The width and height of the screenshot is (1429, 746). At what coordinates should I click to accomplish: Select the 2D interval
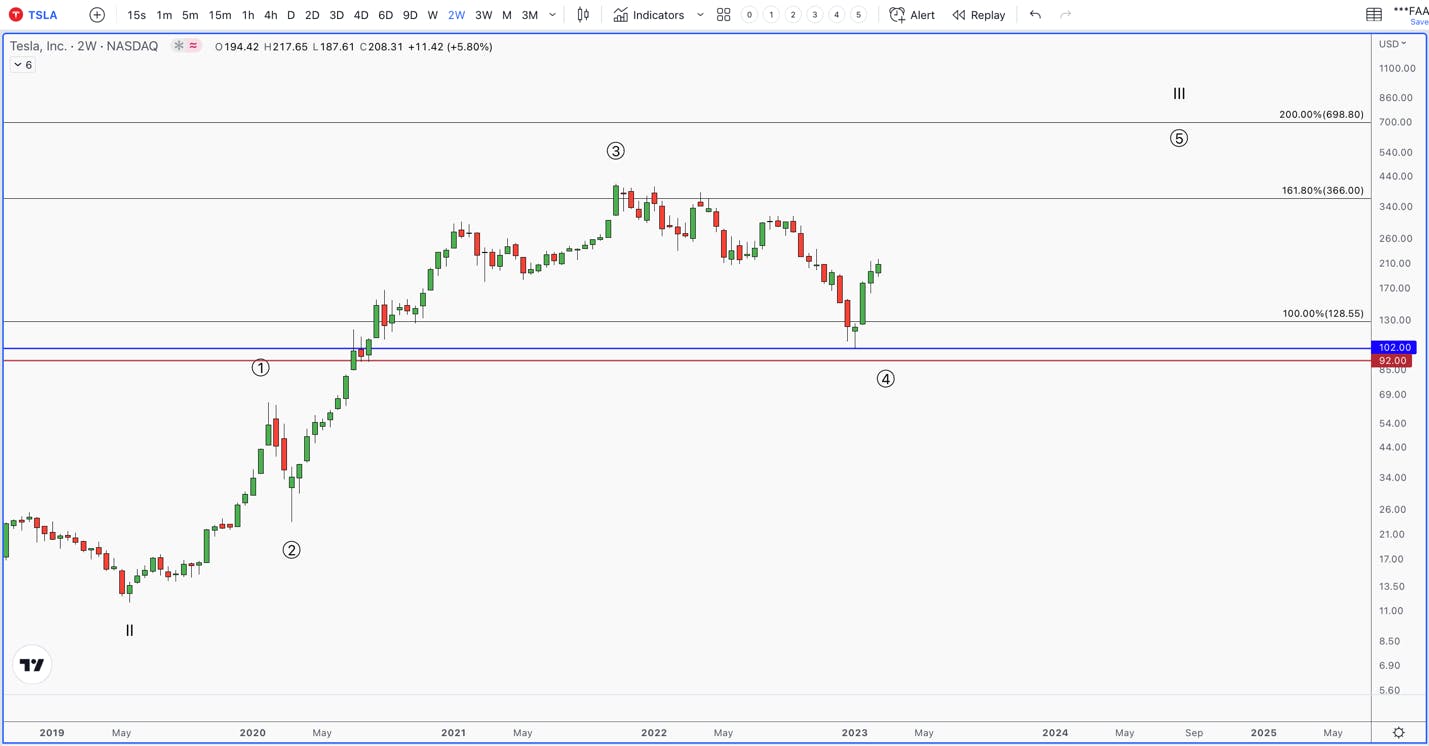312,15
